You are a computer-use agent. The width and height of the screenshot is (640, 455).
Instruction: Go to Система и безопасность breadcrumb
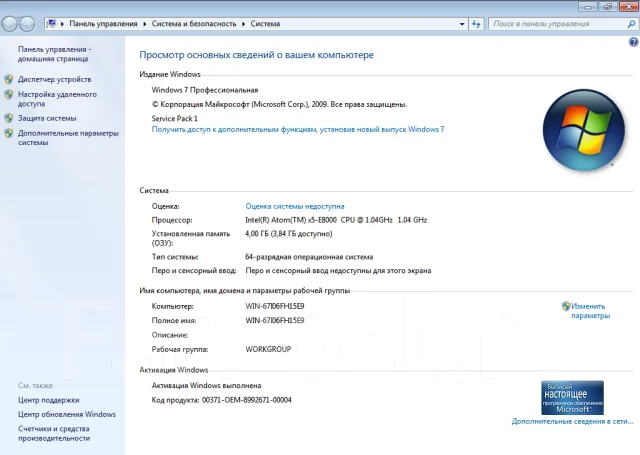click(x=194, y=24)
